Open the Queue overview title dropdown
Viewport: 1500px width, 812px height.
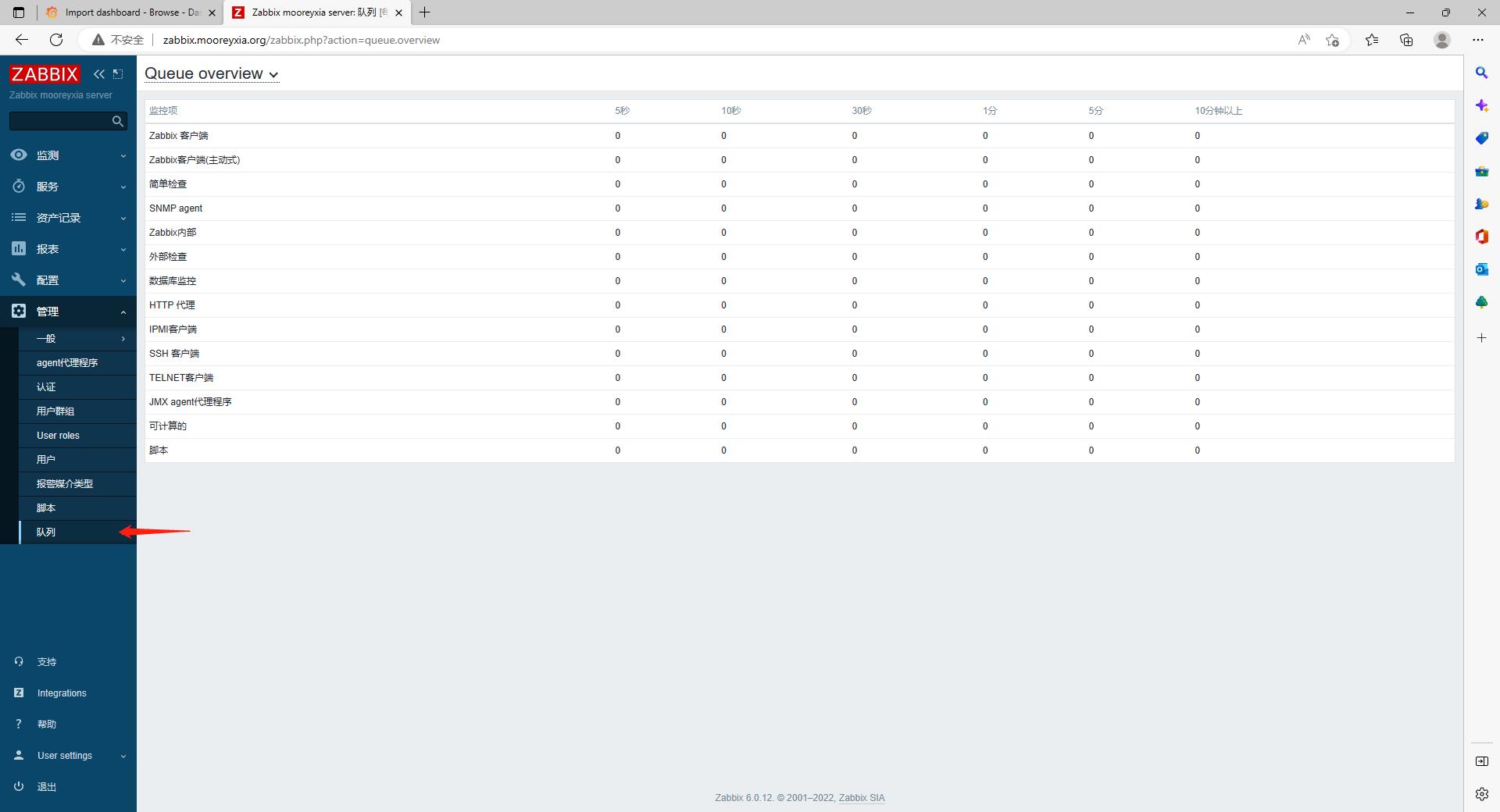click(x=212, y=73)
